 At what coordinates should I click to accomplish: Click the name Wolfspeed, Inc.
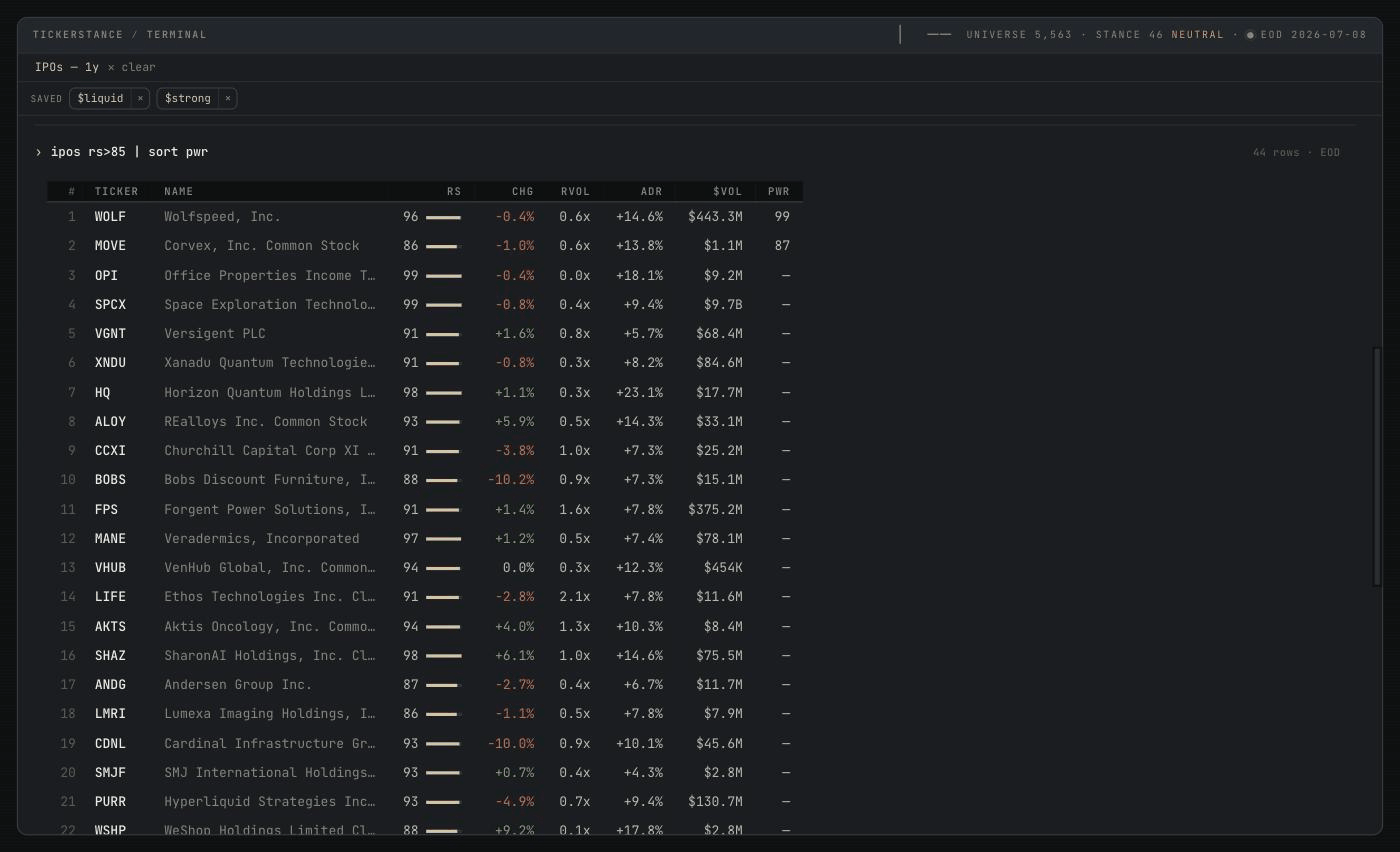[x=222, y=217]
